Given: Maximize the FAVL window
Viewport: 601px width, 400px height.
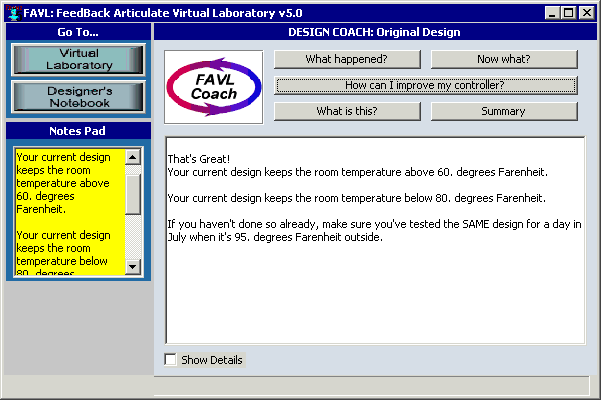Looking at the screenshot, I should (x=568, y=13).
